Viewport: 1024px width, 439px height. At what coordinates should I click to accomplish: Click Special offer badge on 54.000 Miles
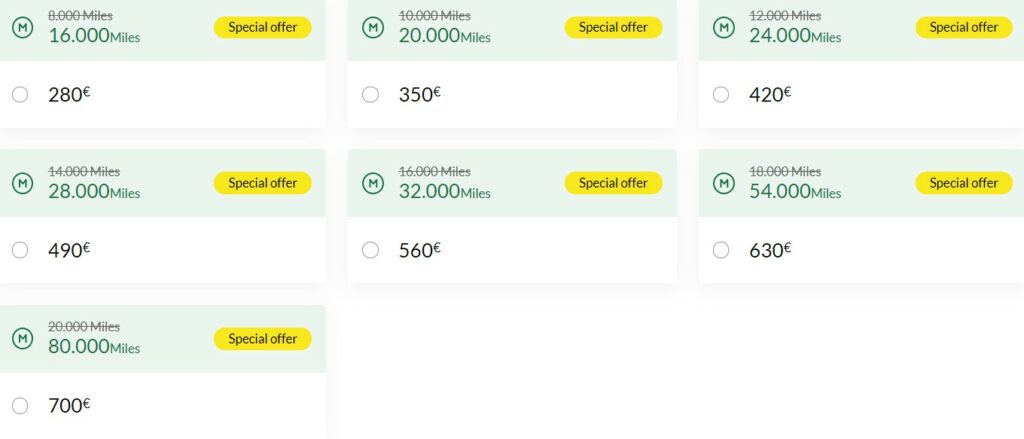click(x=964, y=183)
